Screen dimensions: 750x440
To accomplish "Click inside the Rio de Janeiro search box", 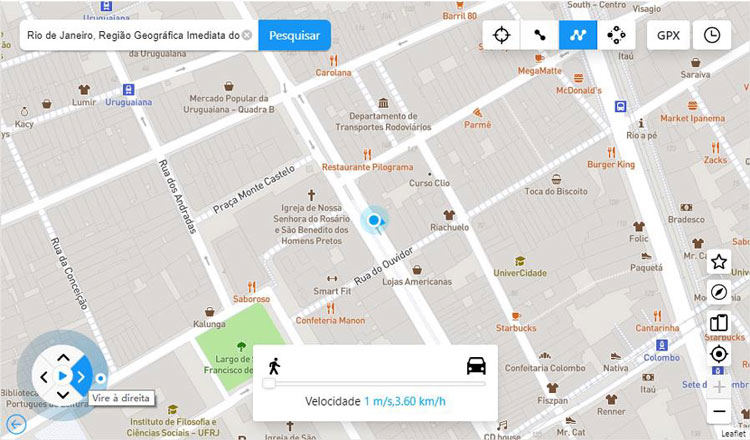I will coord(133,35).
